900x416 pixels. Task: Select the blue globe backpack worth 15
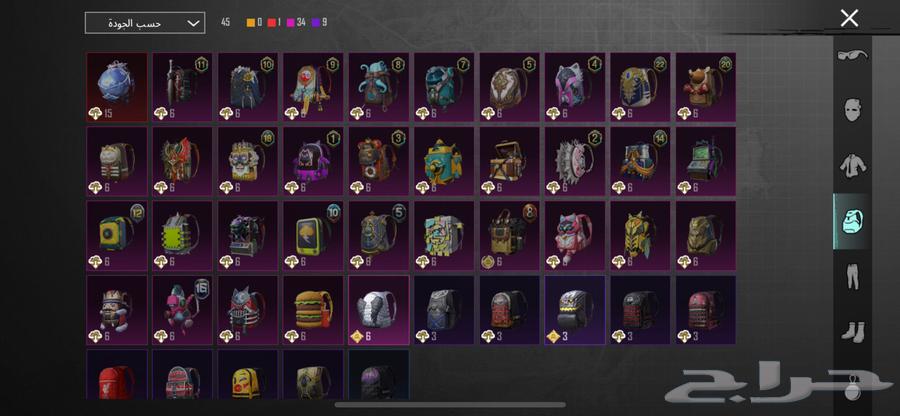(x=117, y=87)
